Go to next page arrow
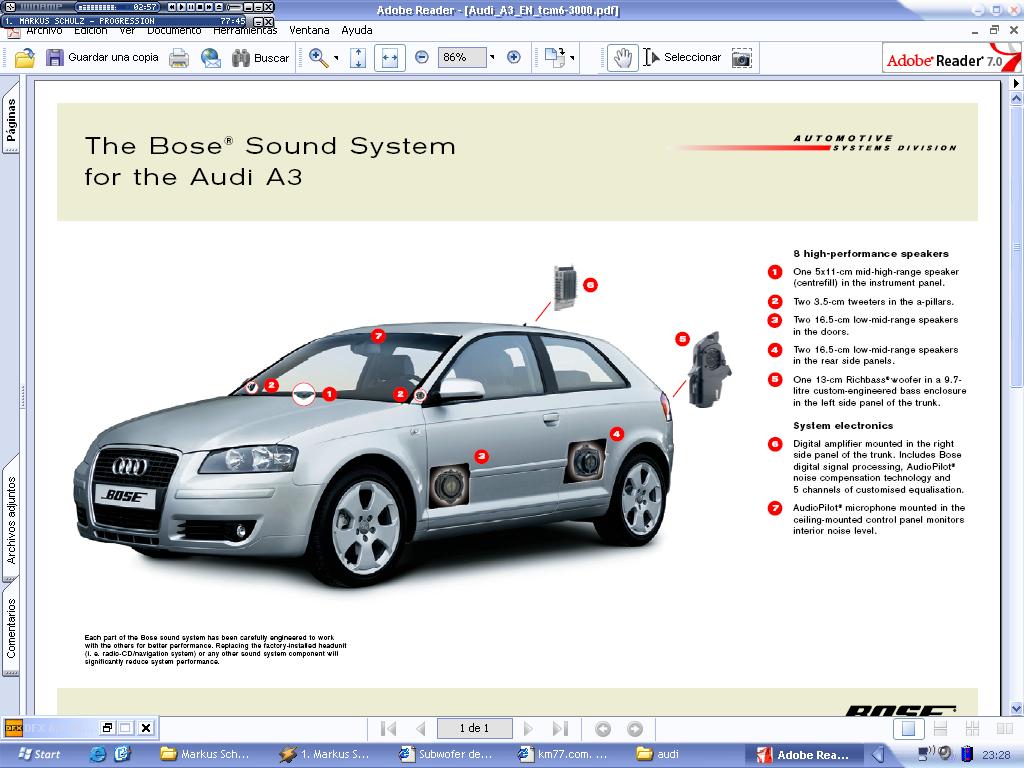The image size is (1024, 768). [528, 728]
